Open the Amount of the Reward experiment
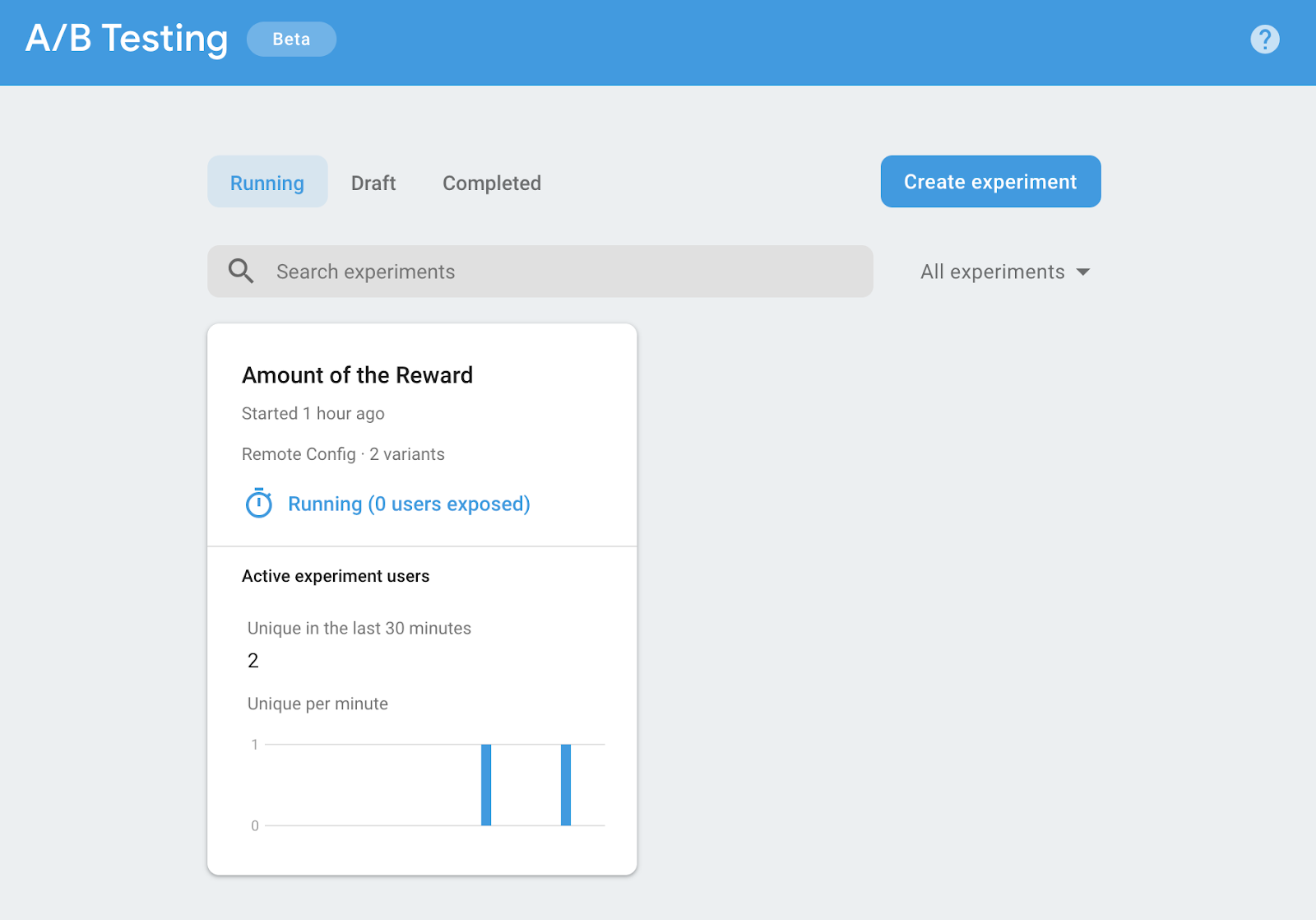The height and width of the screenshot is (920, 1316). point(357,375)
